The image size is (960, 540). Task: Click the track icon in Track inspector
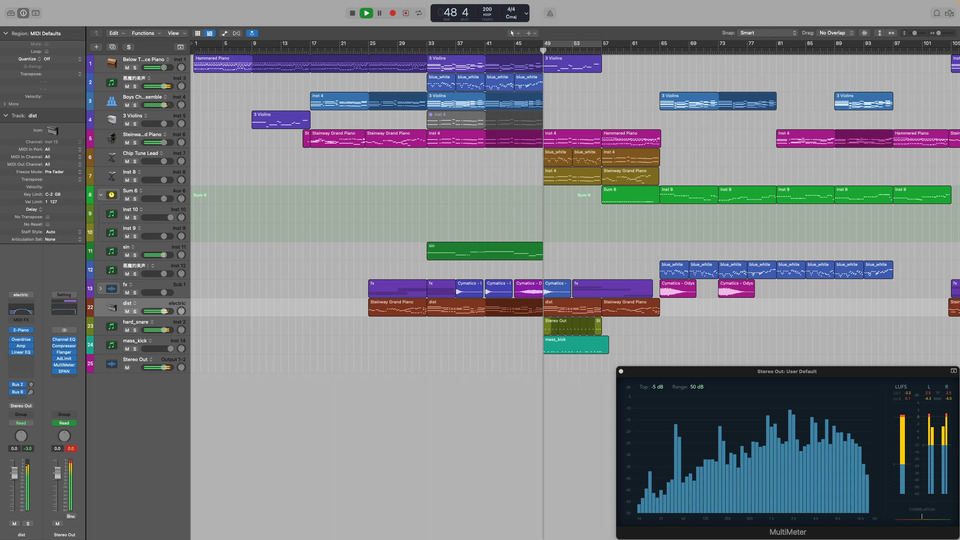tap(53, 130)
